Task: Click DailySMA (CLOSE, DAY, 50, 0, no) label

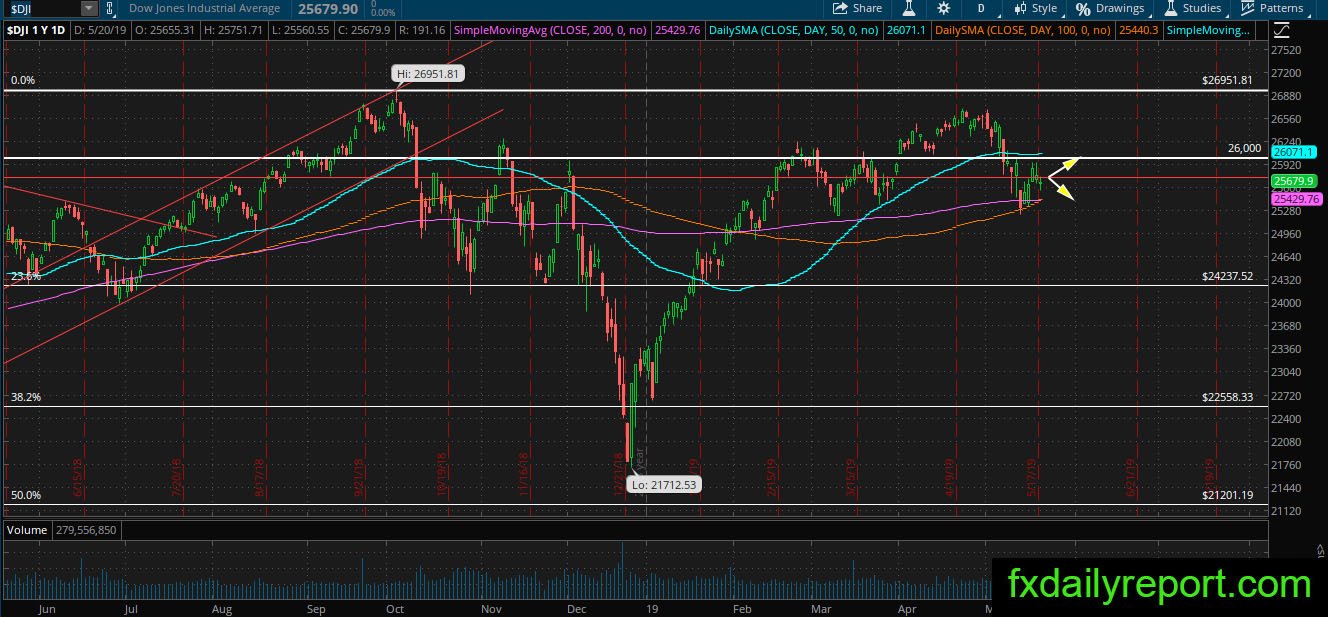Action: pyautogui.click(x=792, y=30)
